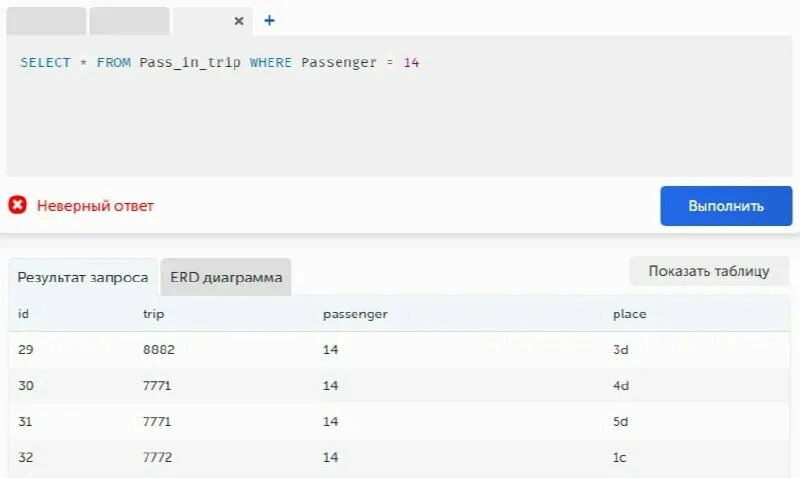
Task: Click the place column header
Action: [630, 314]
